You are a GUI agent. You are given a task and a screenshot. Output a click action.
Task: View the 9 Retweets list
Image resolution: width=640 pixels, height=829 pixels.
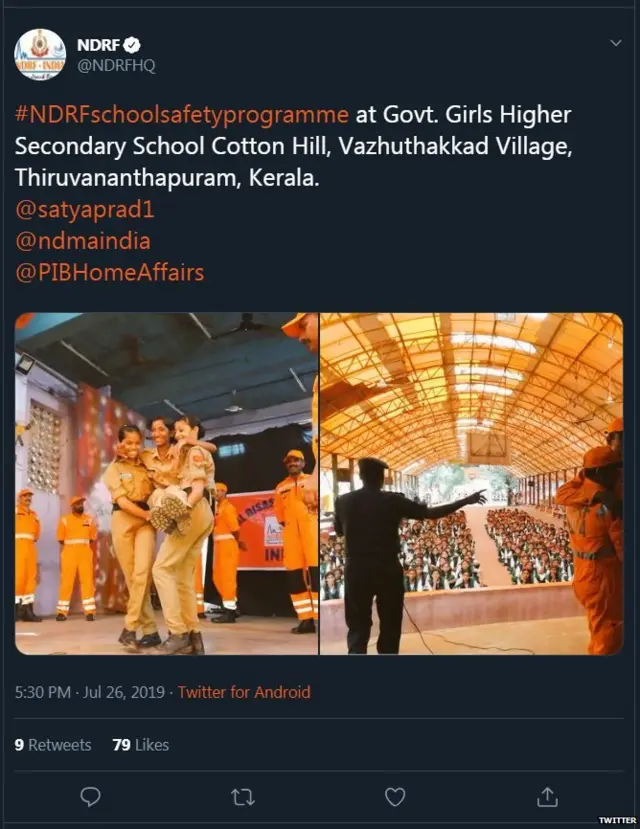coord(53,745)
